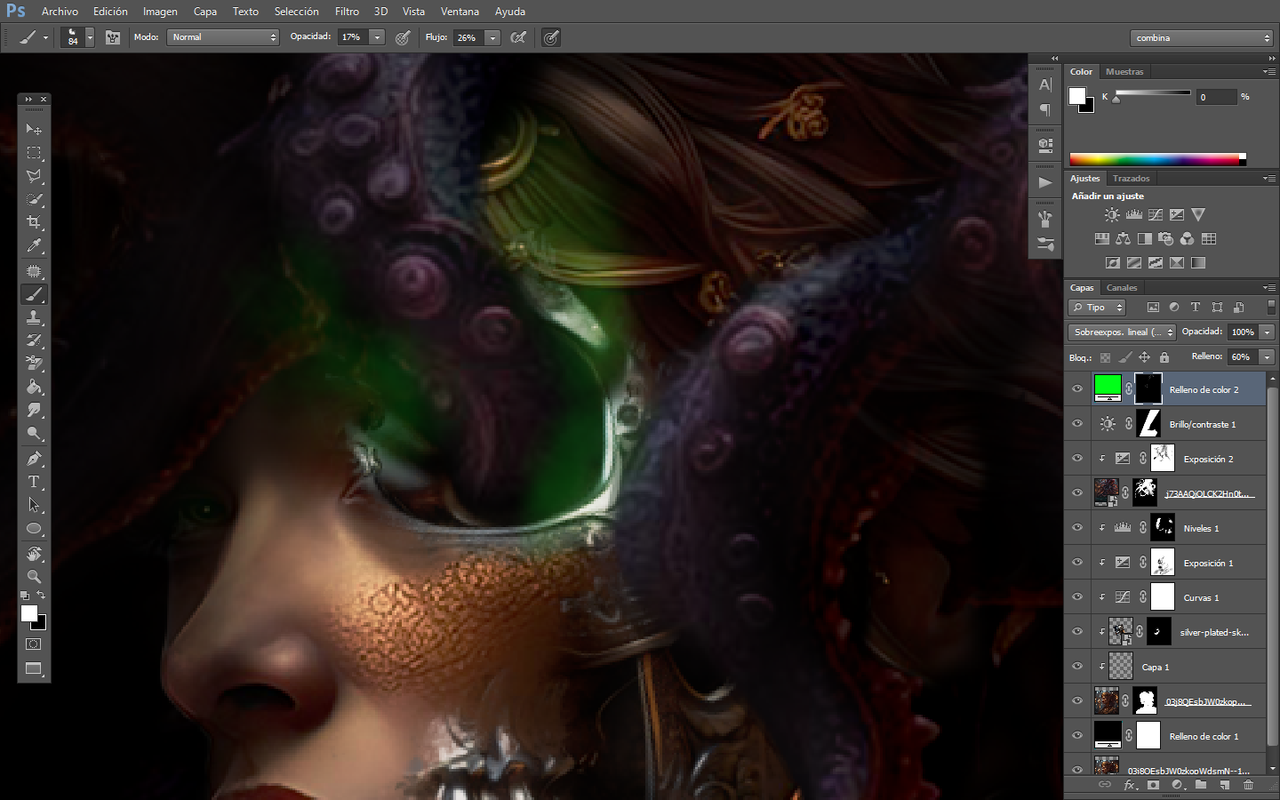Open the brush Modo dropdown
The height and width of the screenshot is (800, 1280).
tap(222, 37)
